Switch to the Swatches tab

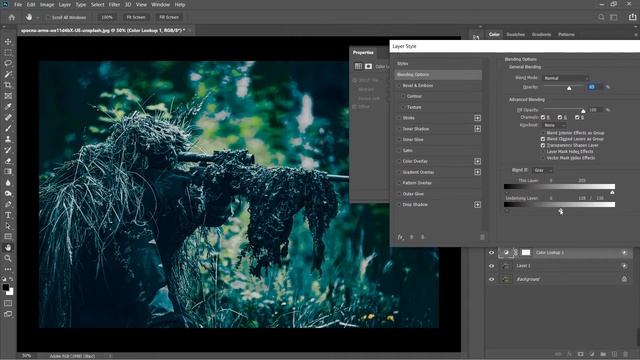pyautogui.click(x=516, y=35)
